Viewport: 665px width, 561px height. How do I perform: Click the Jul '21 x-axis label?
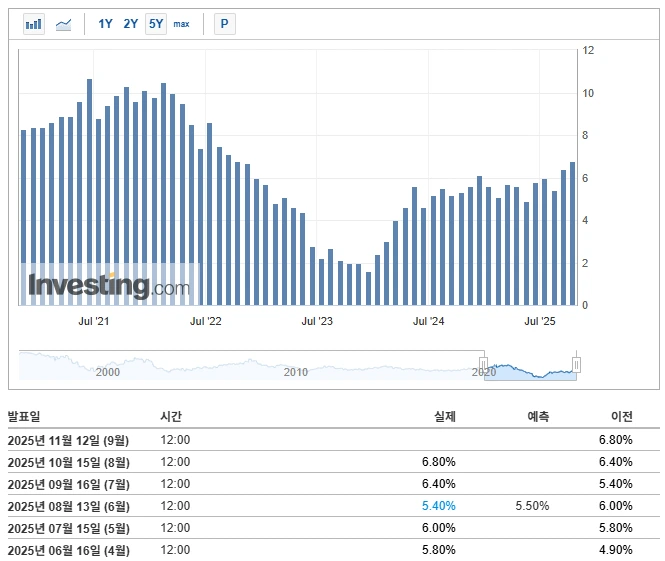93,321
